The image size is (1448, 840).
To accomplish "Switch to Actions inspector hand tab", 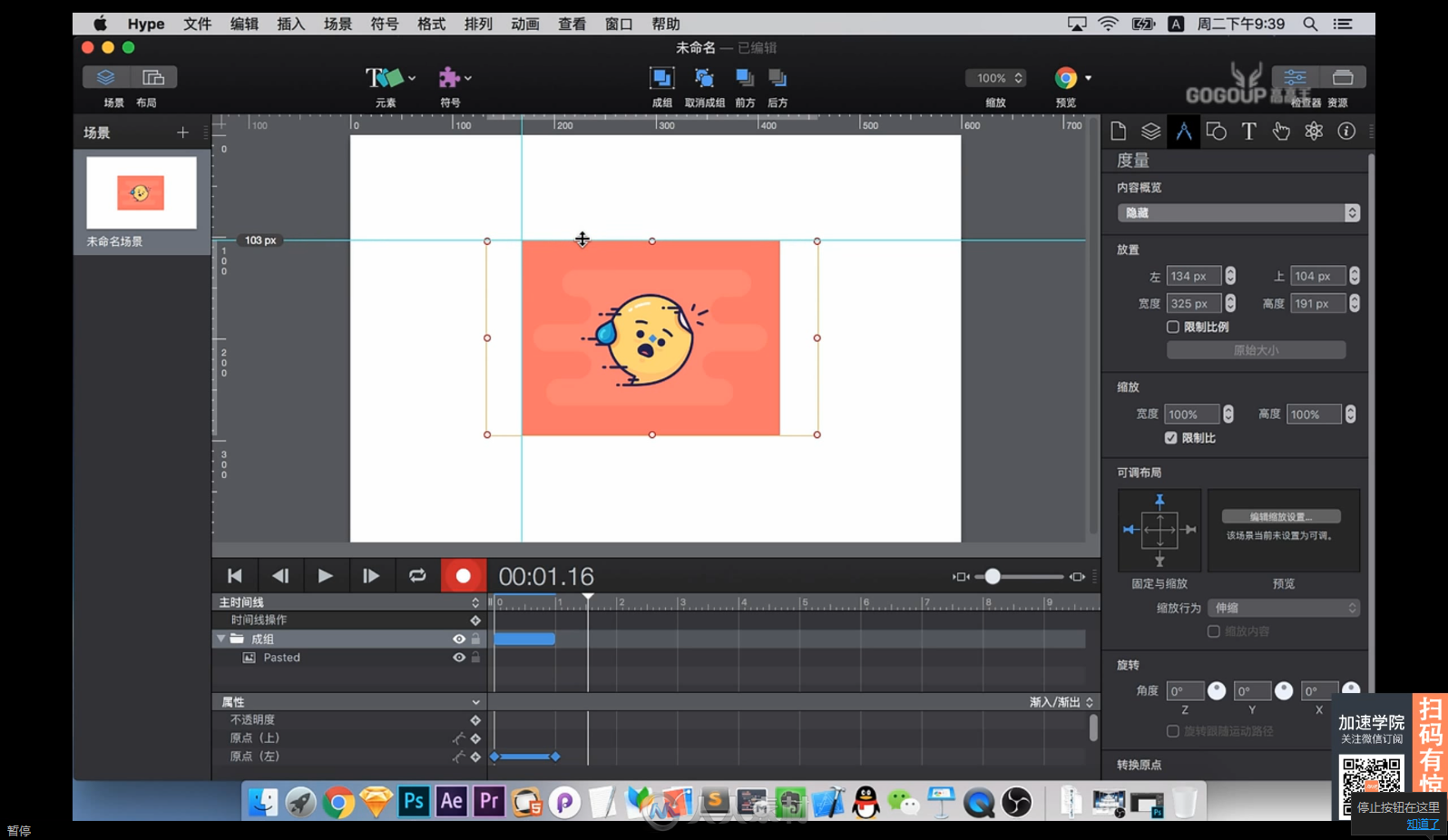I will tap(1281, 132).
